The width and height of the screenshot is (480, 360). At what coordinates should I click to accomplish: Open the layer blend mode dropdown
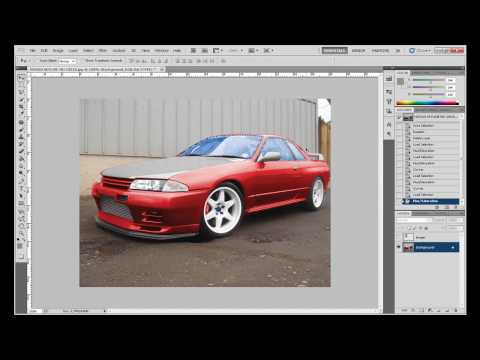414,220
